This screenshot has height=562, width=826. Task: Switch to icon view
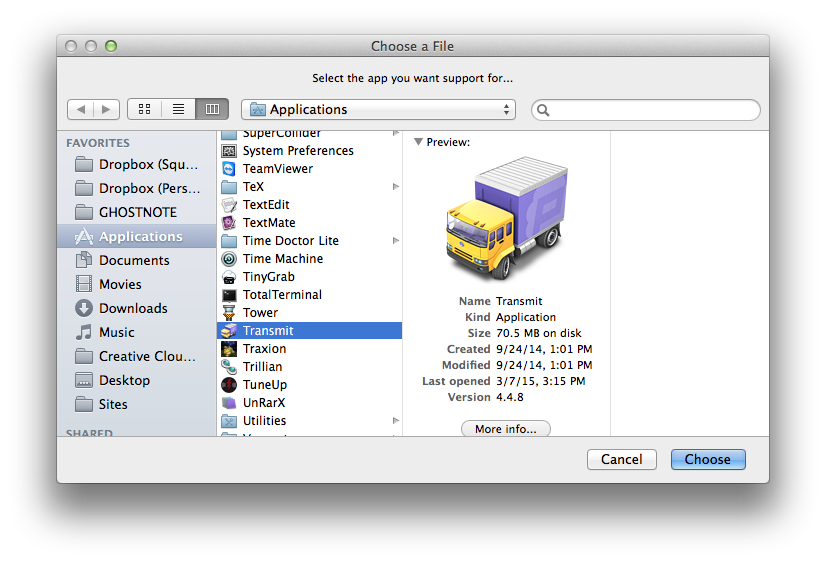(144, 110)
